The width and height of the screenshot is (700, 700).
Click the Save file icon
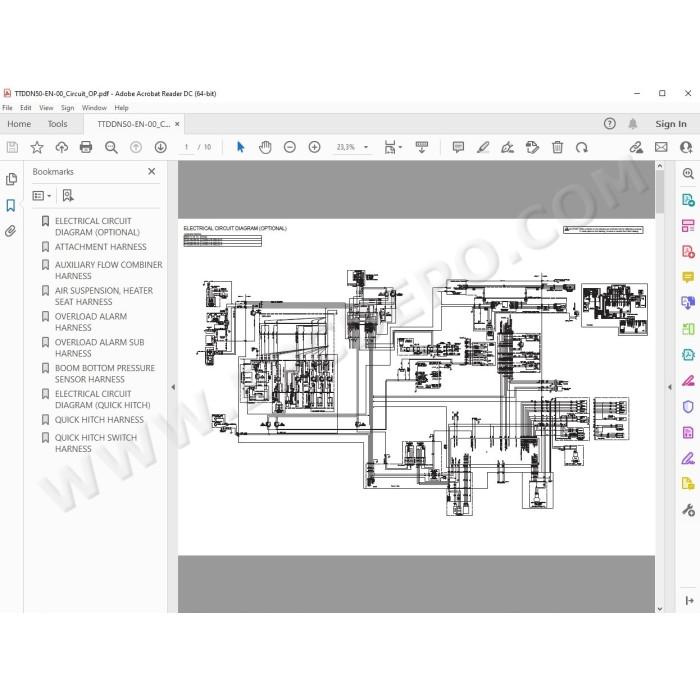tap(12, 147)
